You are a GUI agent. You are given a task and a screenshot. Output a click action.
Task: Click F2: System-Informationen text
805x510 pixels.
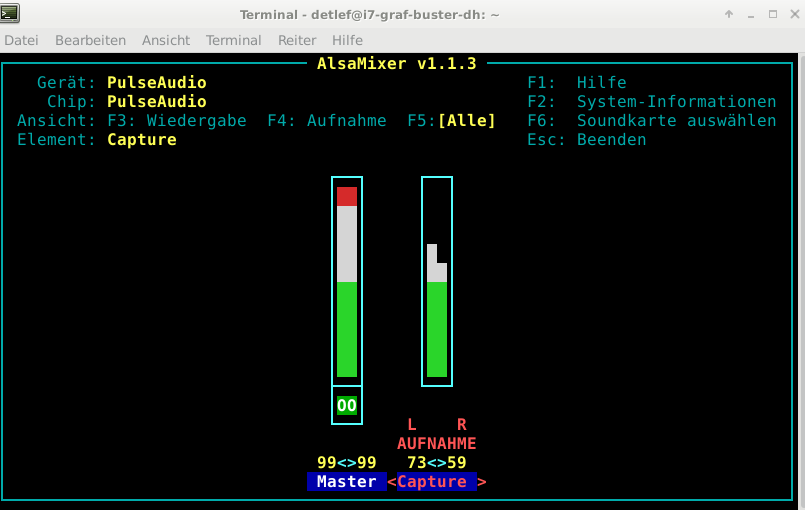coord(652,102)
